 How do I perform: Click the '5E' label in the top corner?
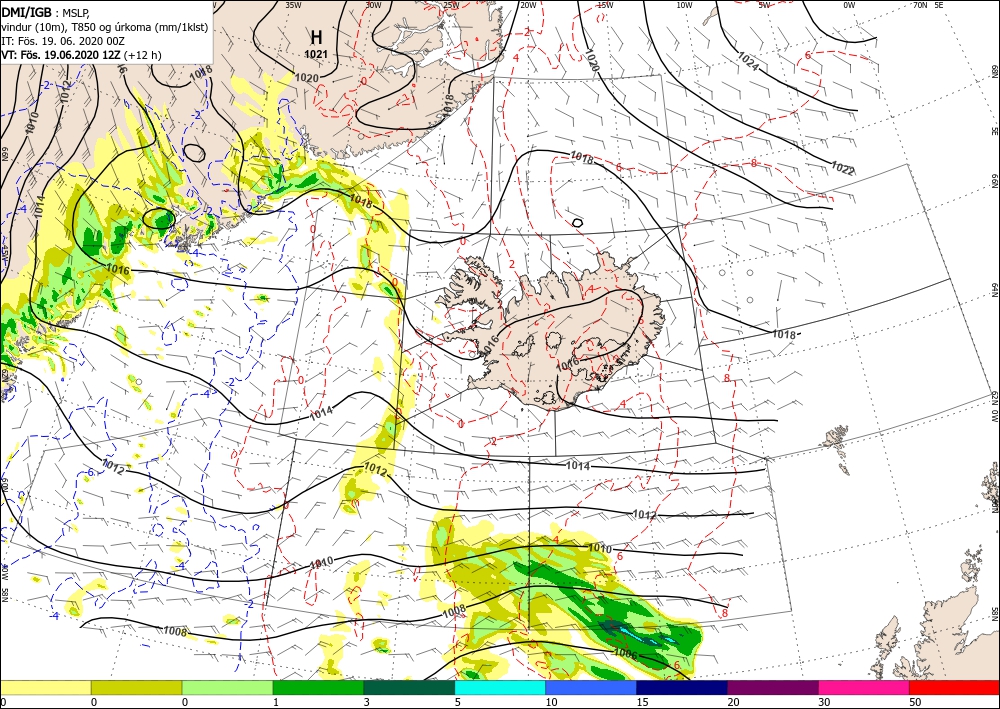click(938, 5)
